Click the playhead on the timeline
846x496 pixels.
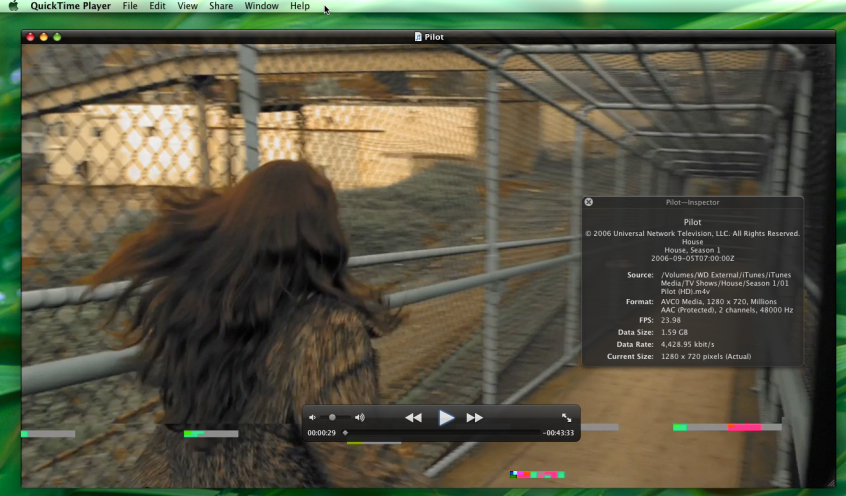[x=345, y=433]
